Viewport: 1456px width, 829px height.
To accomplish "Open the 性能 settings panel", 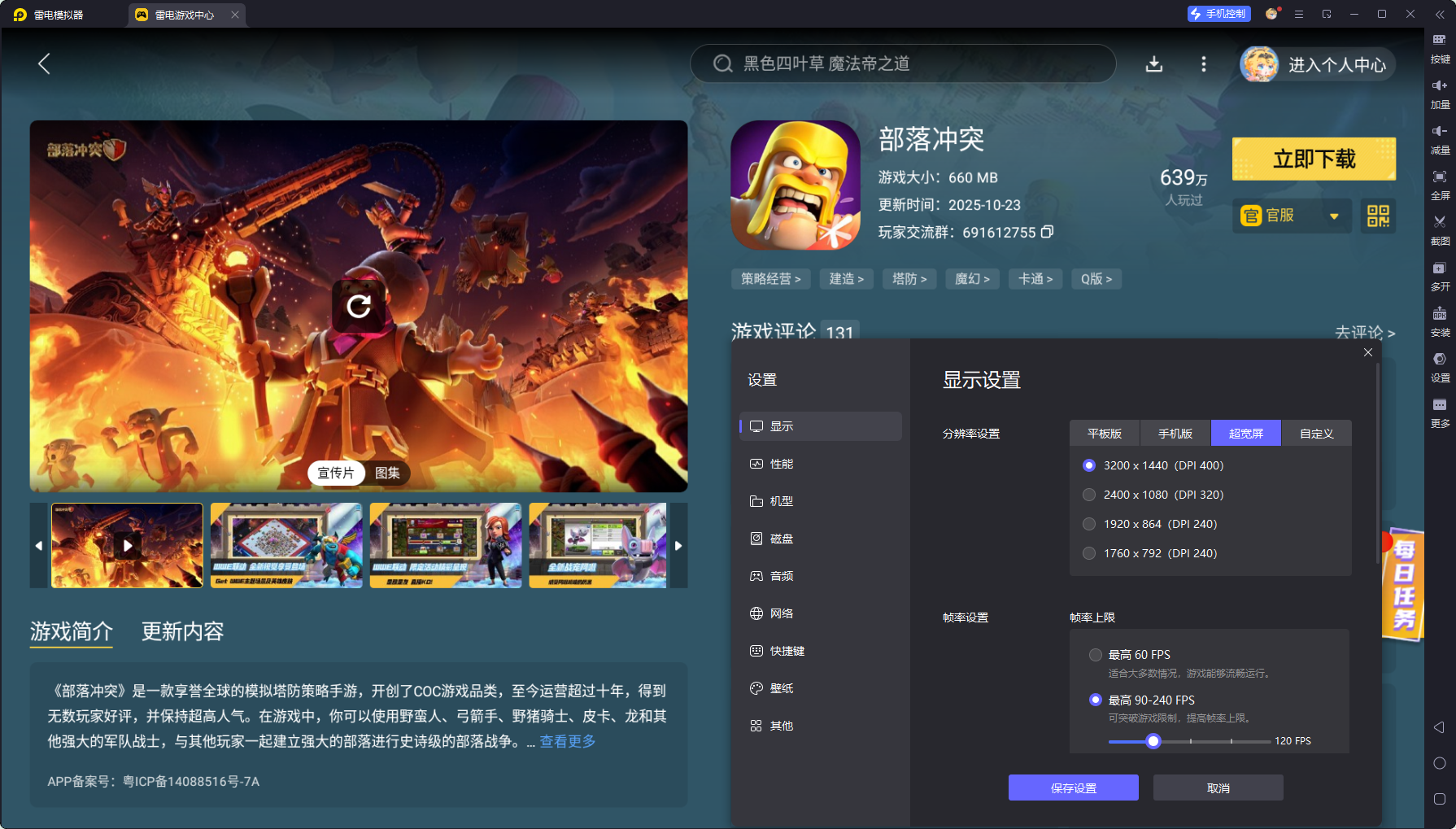I will pyautogui.click(x=780, y=464).
